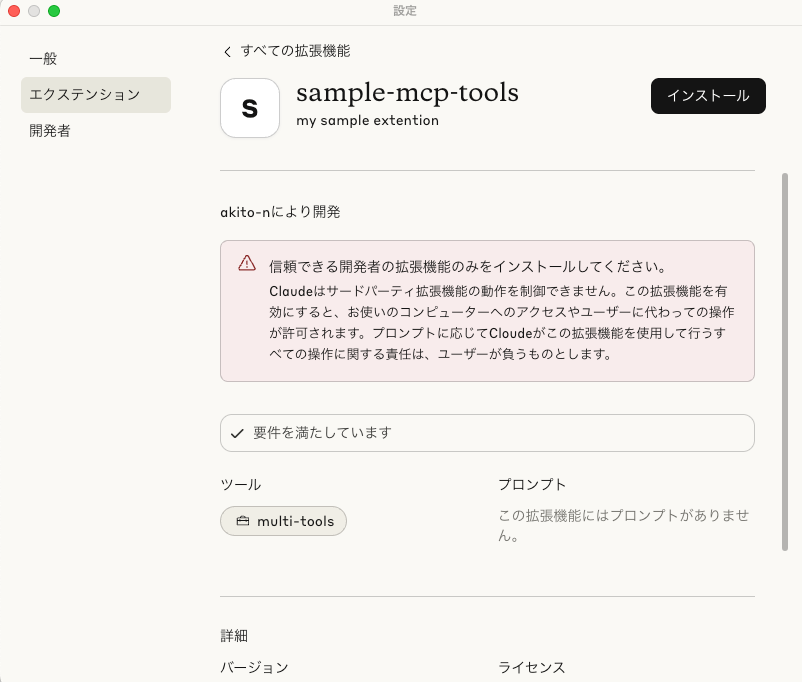Click the この拡張機能にはプロンプトがありません text
The width and height of the screenshot is (802, 682).
(623, 525)
